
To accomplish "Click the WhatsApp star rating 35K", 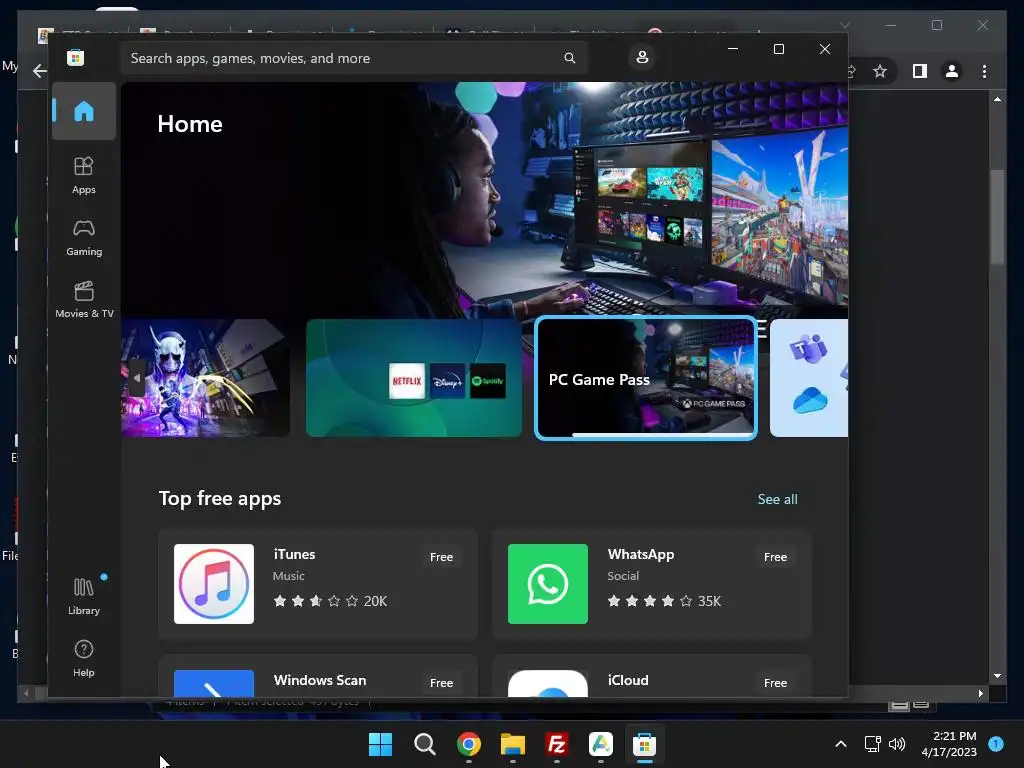I will click(x=664, y=601).
